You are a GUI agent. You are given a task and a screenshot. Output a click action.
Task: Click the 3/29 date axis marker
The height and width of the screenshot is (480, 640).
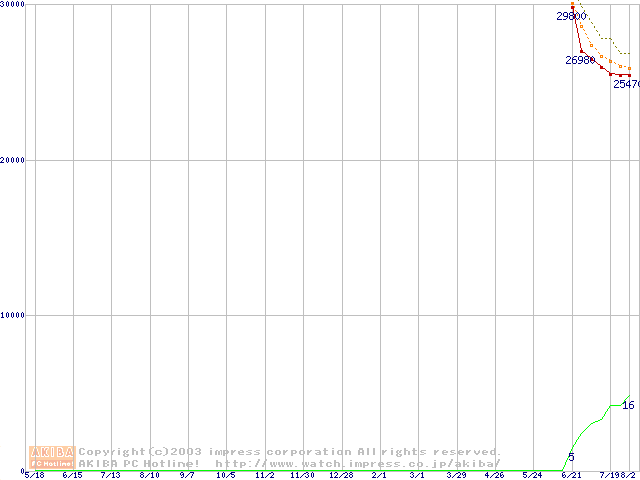456,475
